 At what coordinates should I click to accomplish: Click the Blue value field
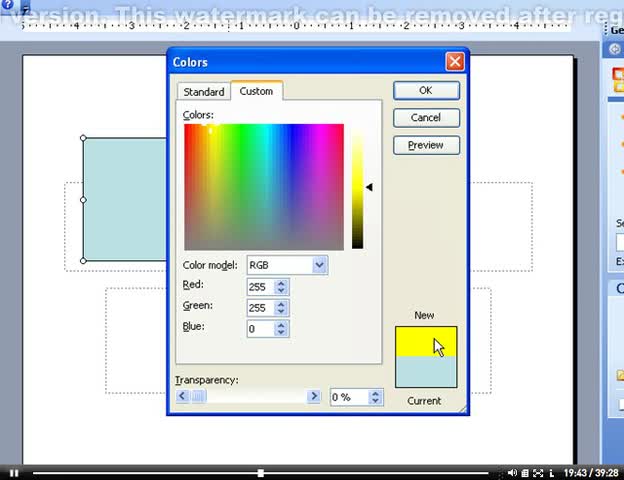(x=260, y=329)
